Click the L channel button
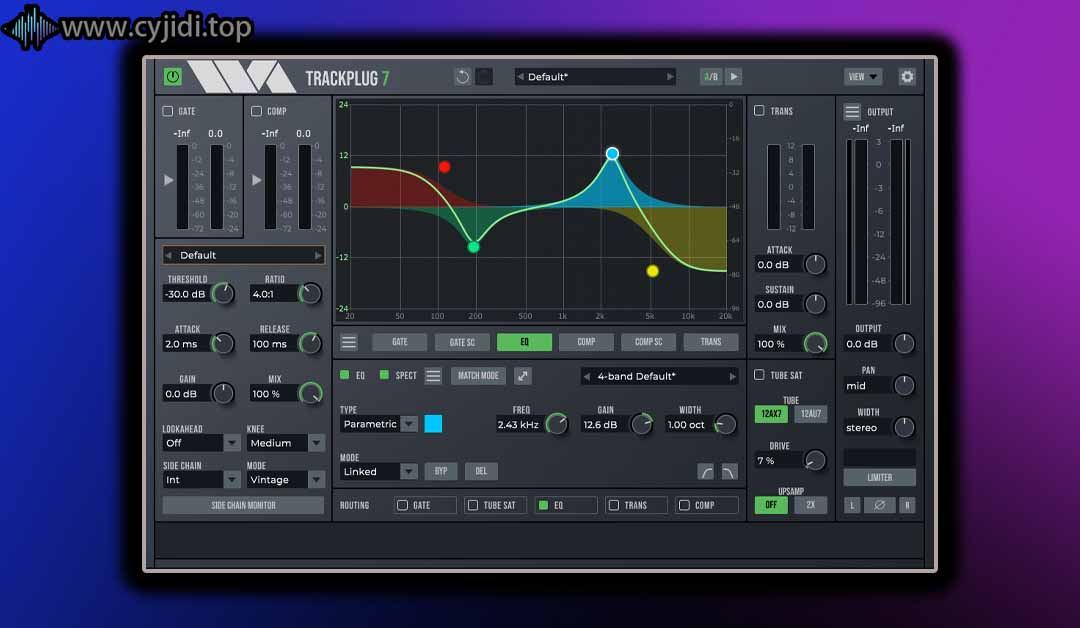The image size is (1080, 628). pos(852,505)
